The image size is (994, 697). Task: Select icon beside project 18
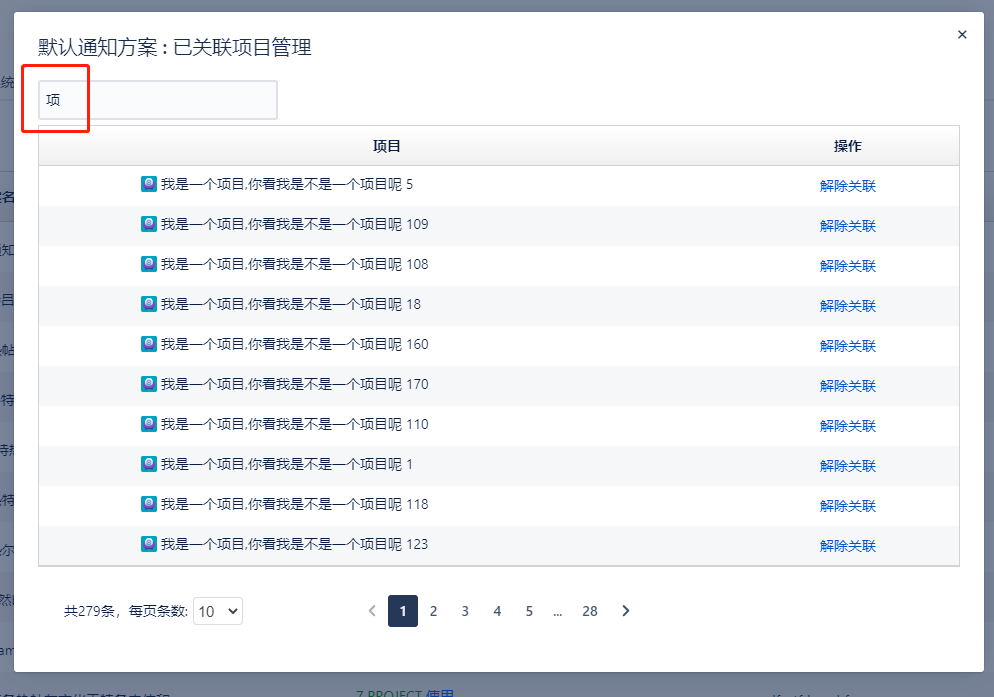point(149,304)
